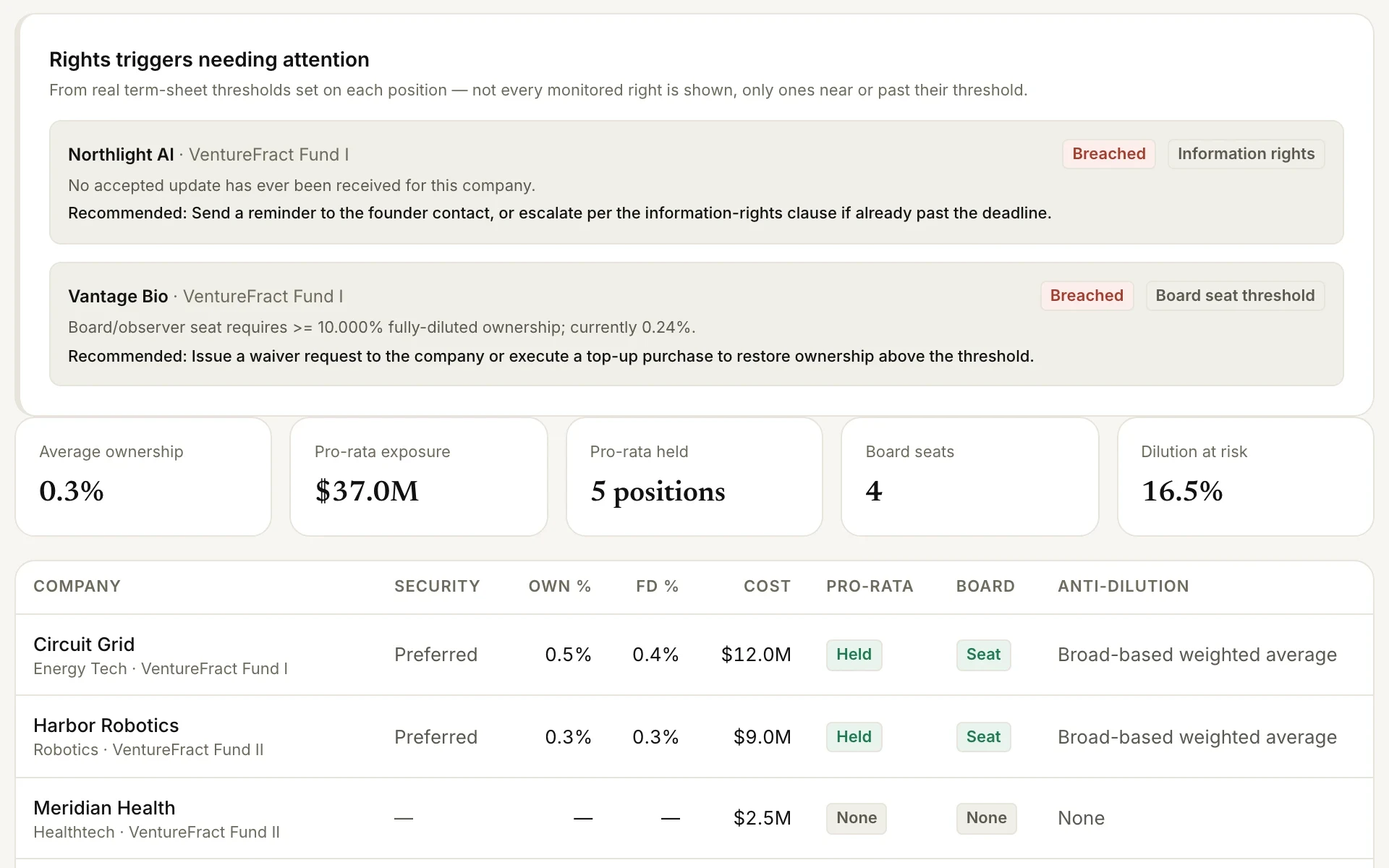Open the Meridian Health row
The image size is (1389, 868).
(x=694, y=819)
